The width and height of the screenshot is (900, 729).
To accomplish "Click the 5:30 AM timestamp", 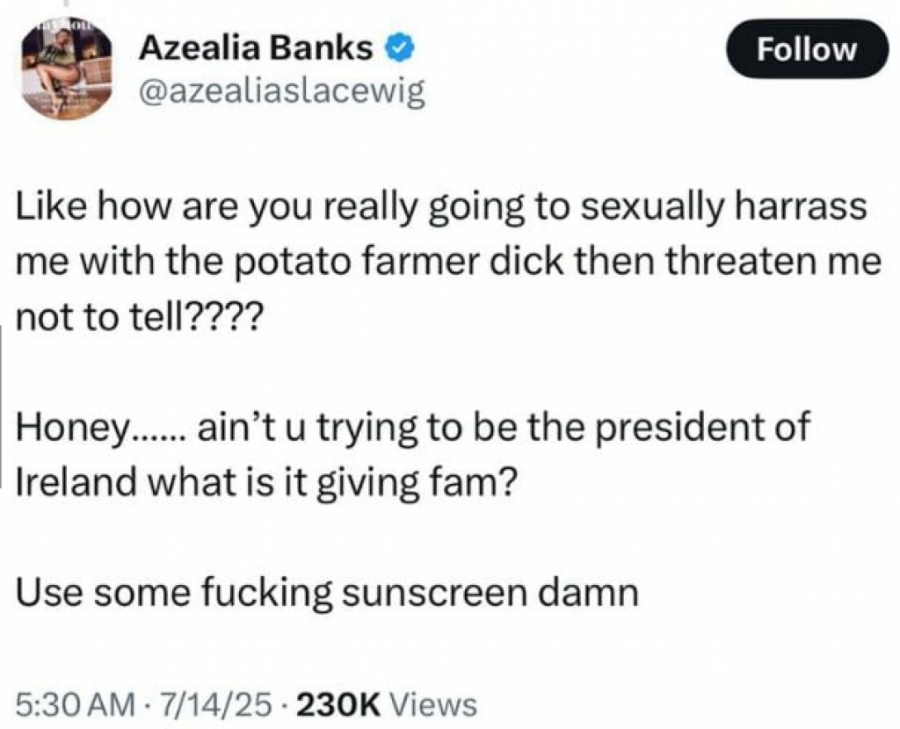I will tap(76, 705).
